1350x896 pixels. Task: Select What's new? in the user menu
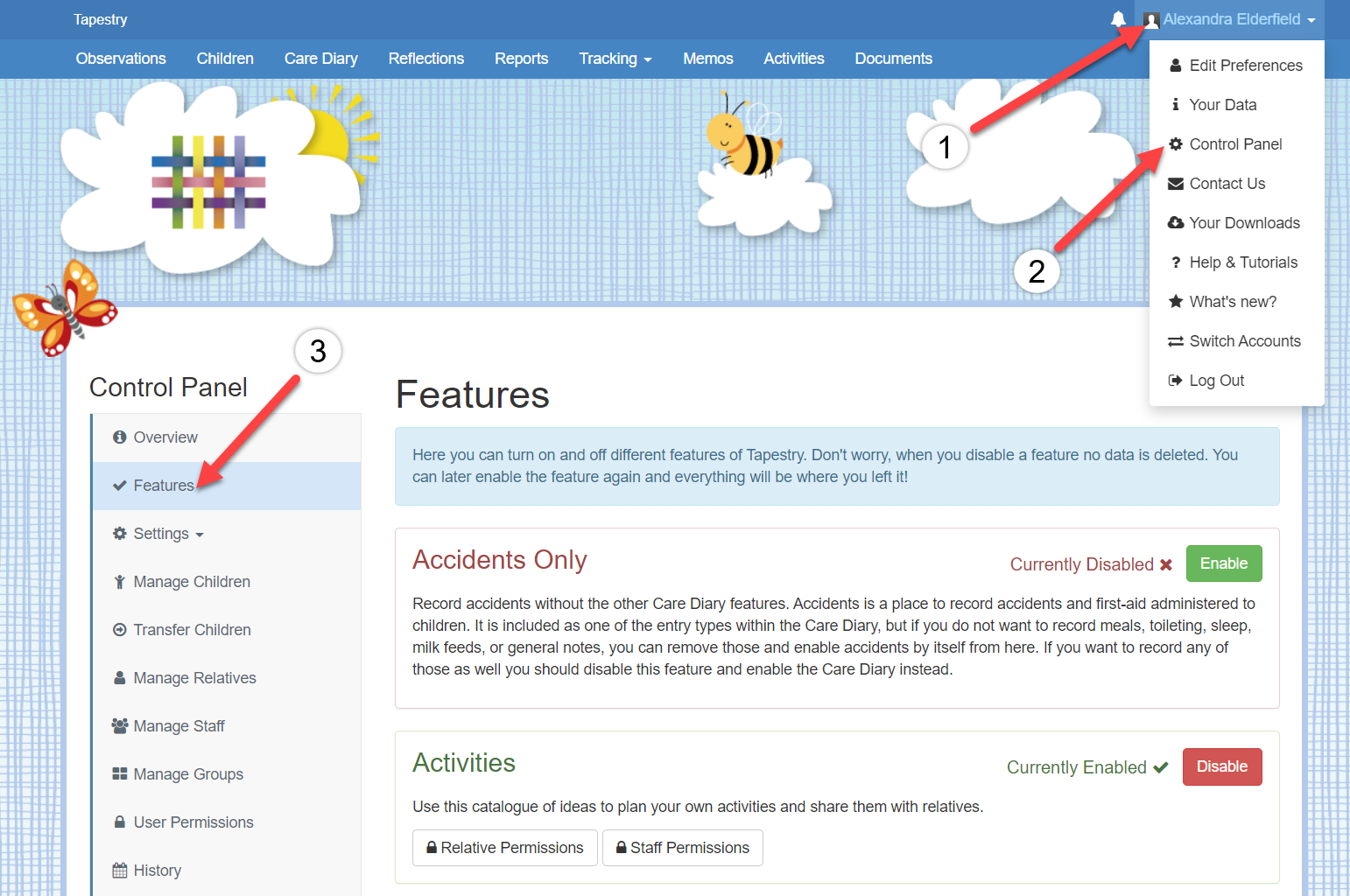[1236, 302]
